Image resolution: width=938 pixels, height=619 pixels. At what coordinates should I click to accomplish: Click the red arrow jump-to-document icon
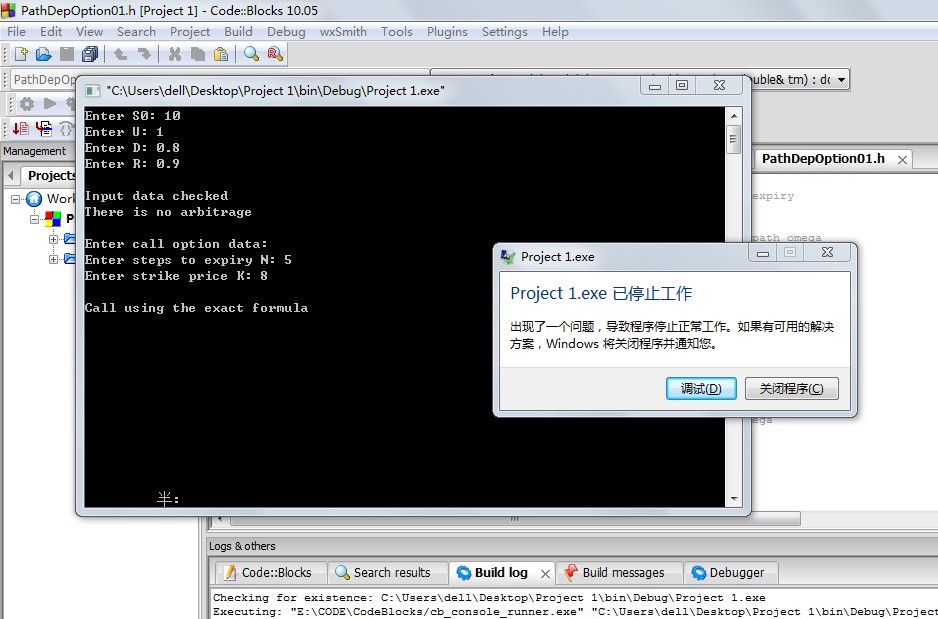click(x=21, y=128)
